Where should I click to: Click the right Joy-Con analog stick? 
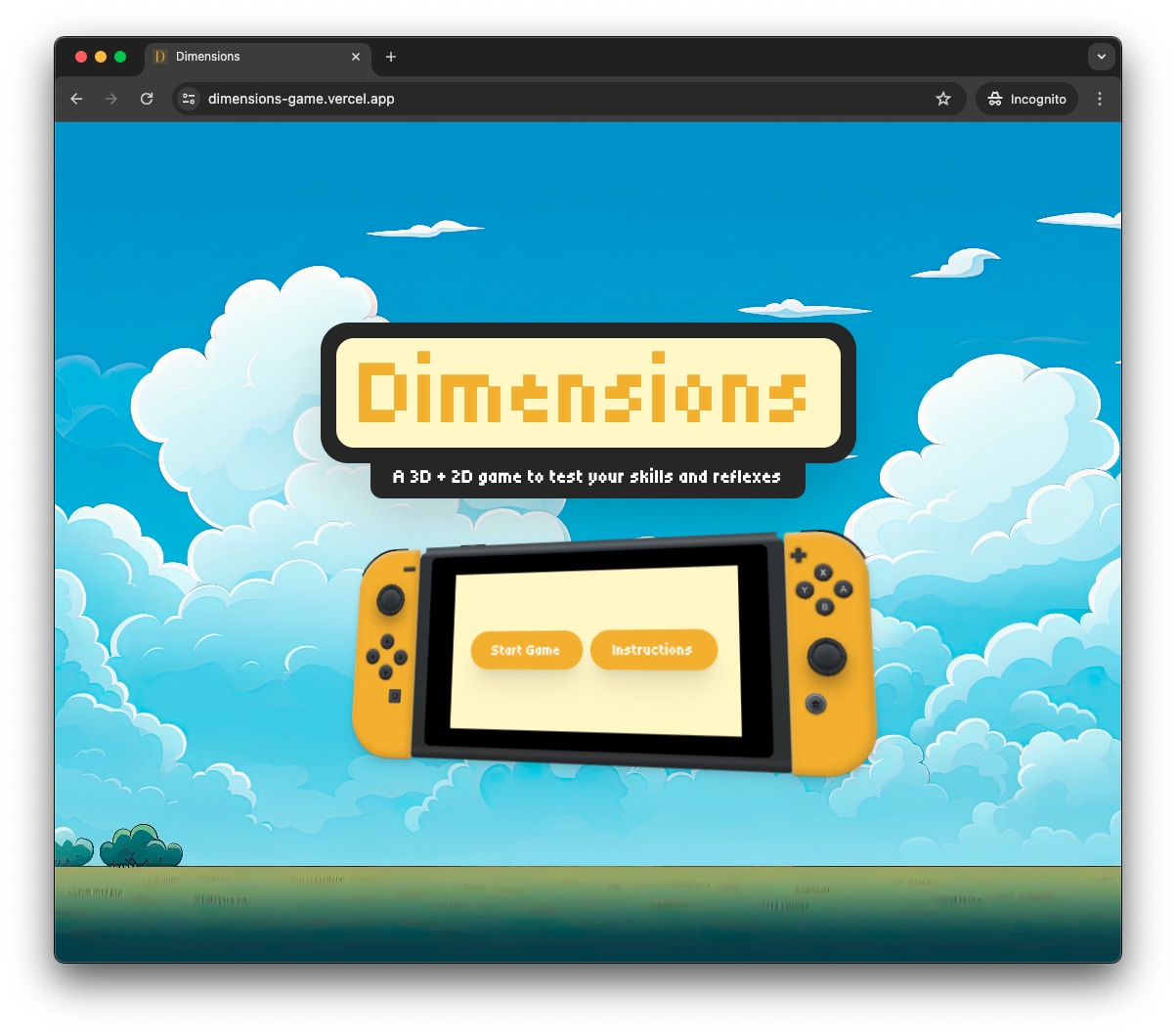[x=826, y=657]
